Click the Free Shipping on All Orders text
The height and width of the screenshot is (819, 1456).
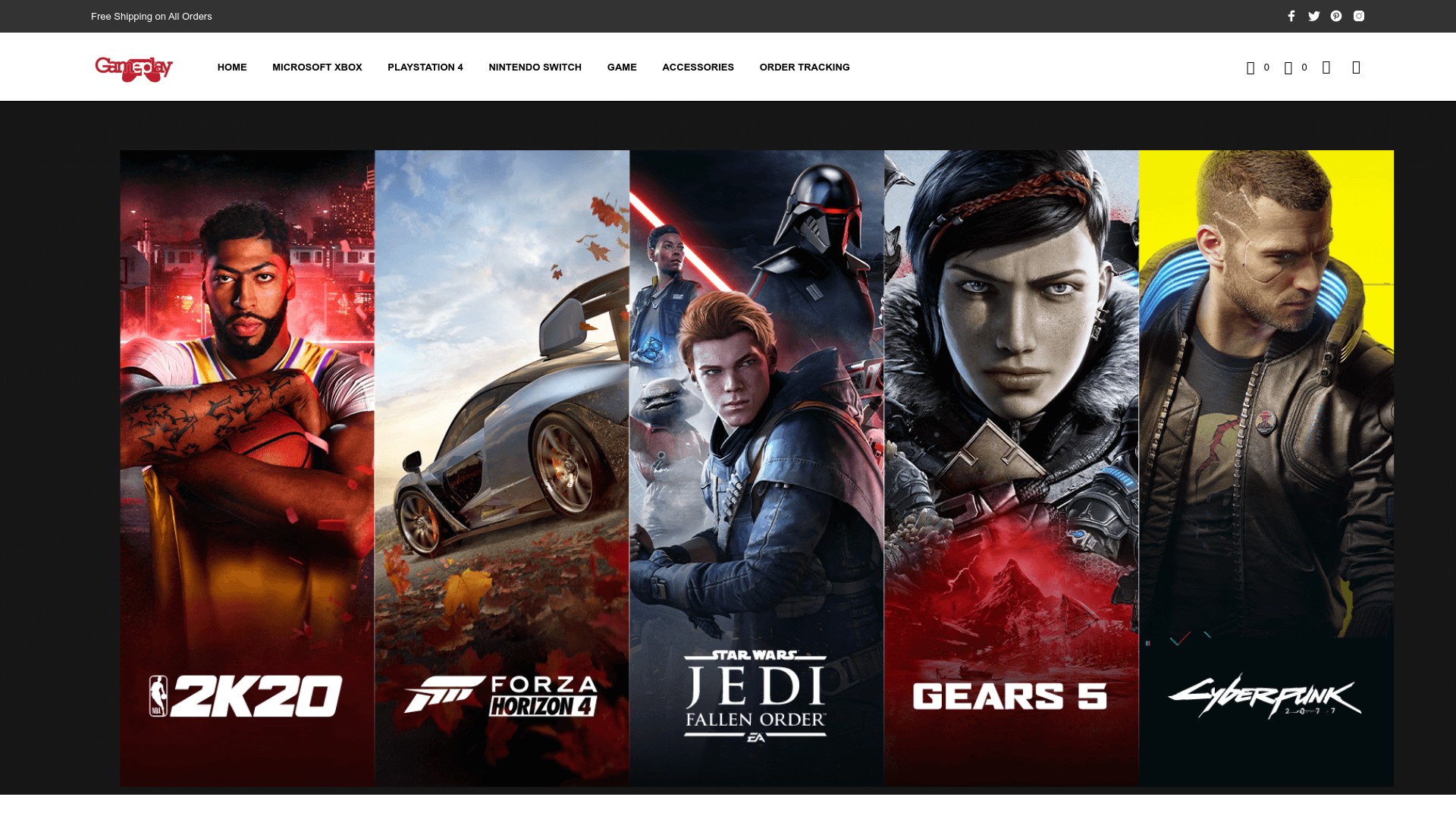pos(152,17)
